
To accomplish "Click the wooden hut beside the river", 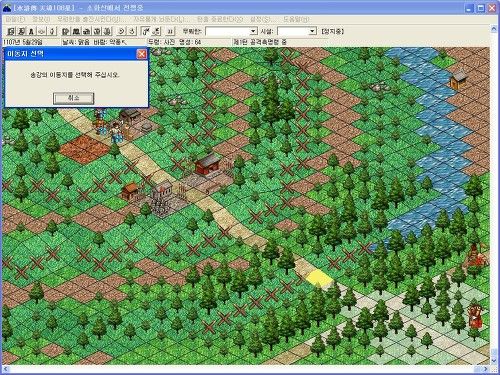I will pos(459,79).
